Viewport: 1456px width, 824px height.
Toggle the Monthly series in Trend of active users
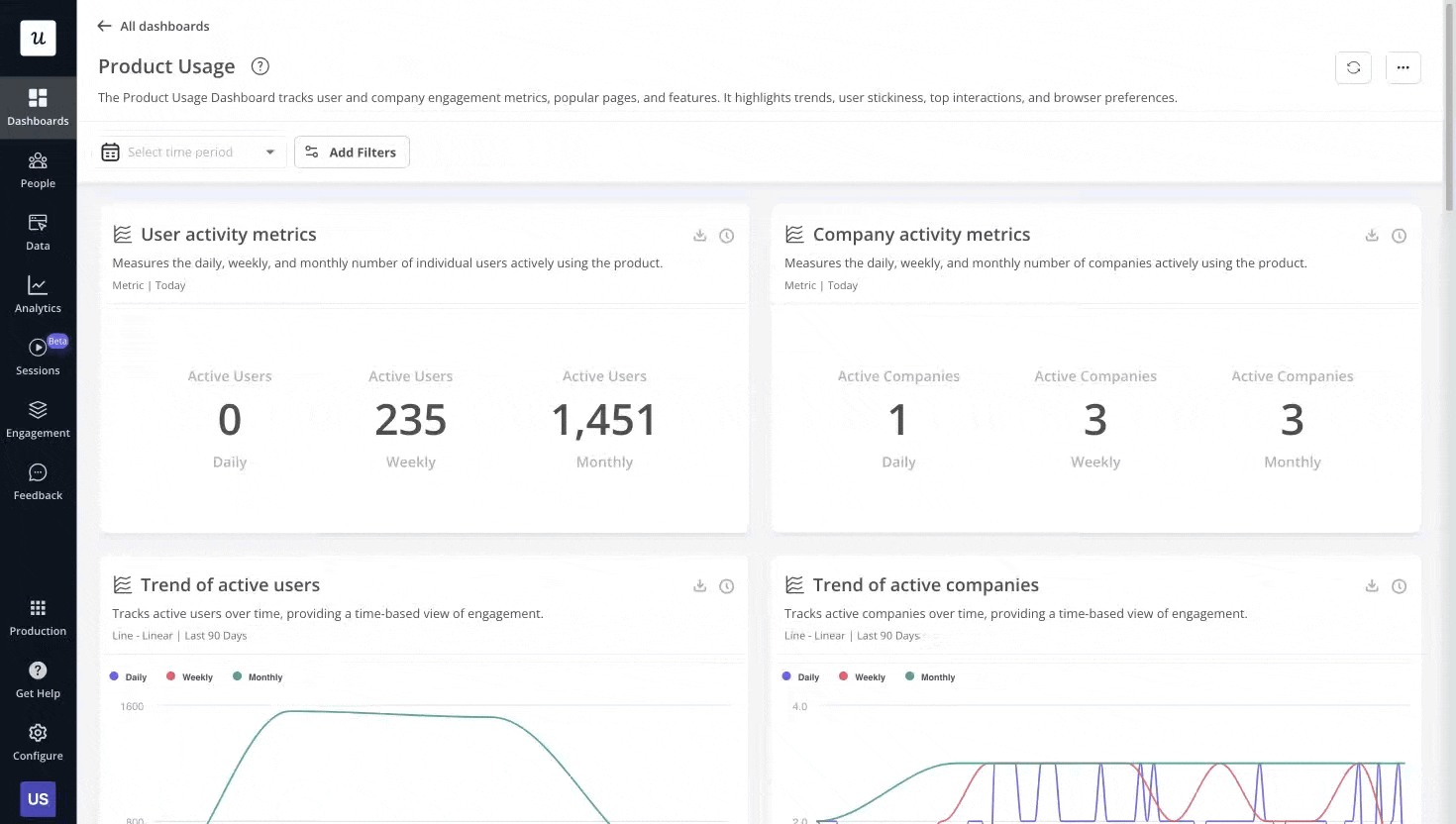point(257,676)
